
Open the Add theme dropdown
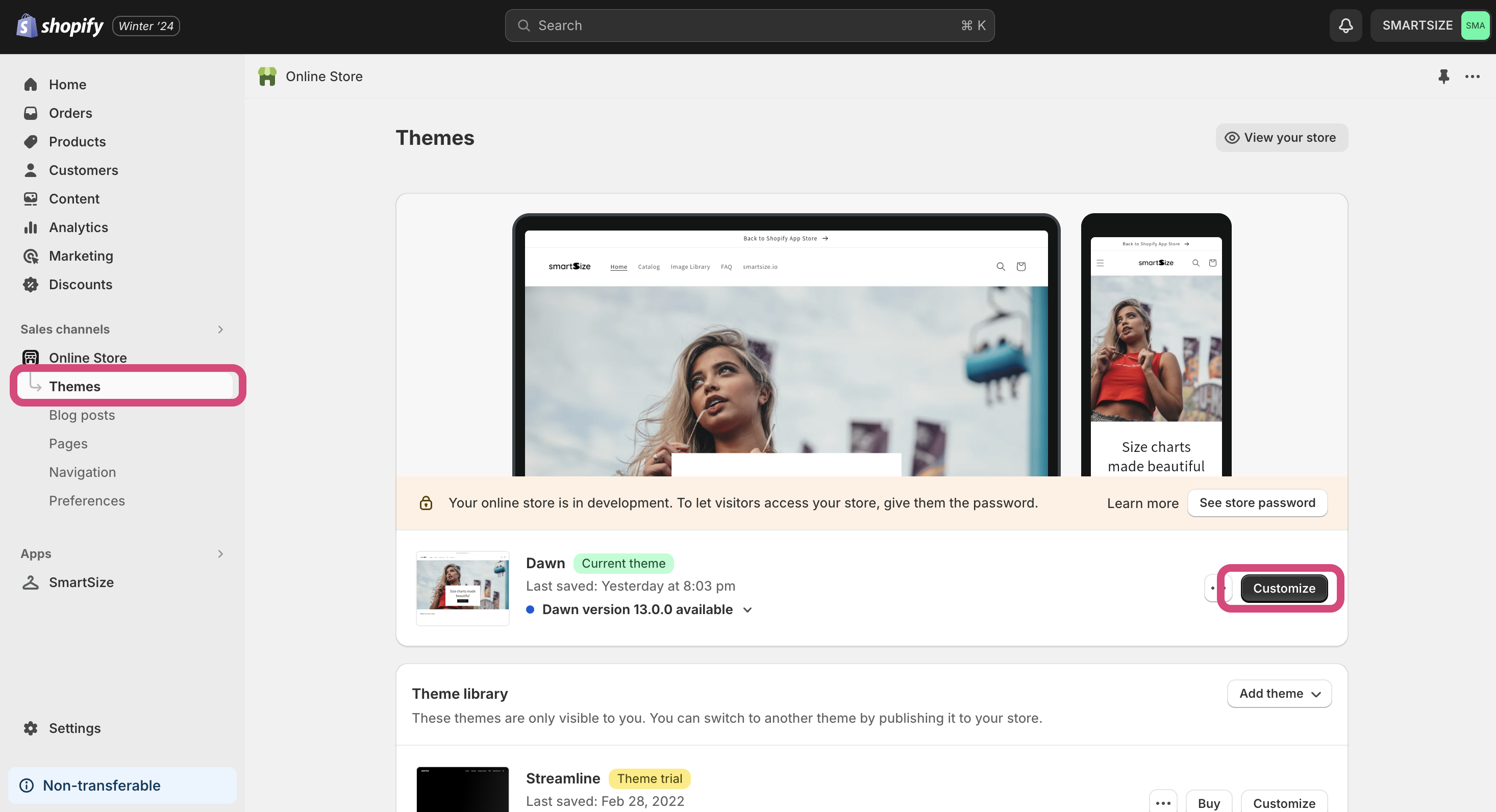tap(1279, 694)
